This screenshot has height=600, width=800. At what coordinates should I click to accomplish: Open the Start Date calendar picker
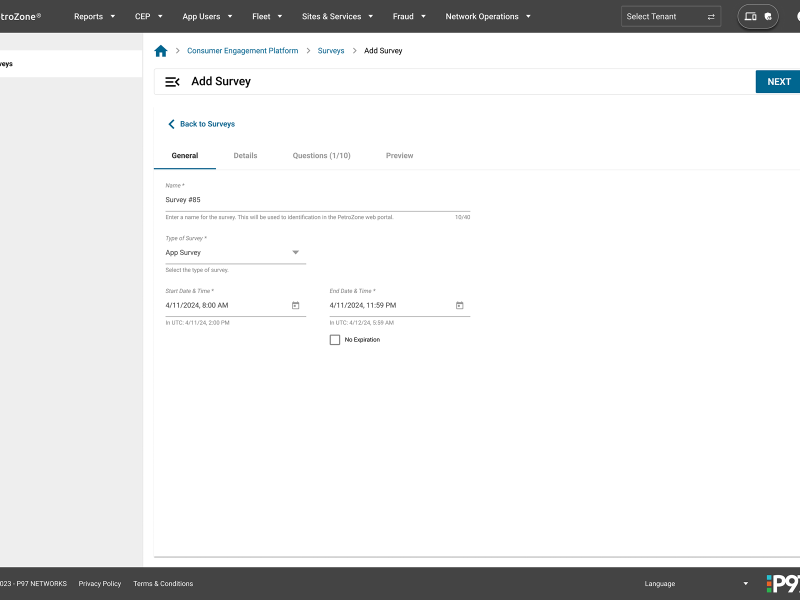pos(296,305)
